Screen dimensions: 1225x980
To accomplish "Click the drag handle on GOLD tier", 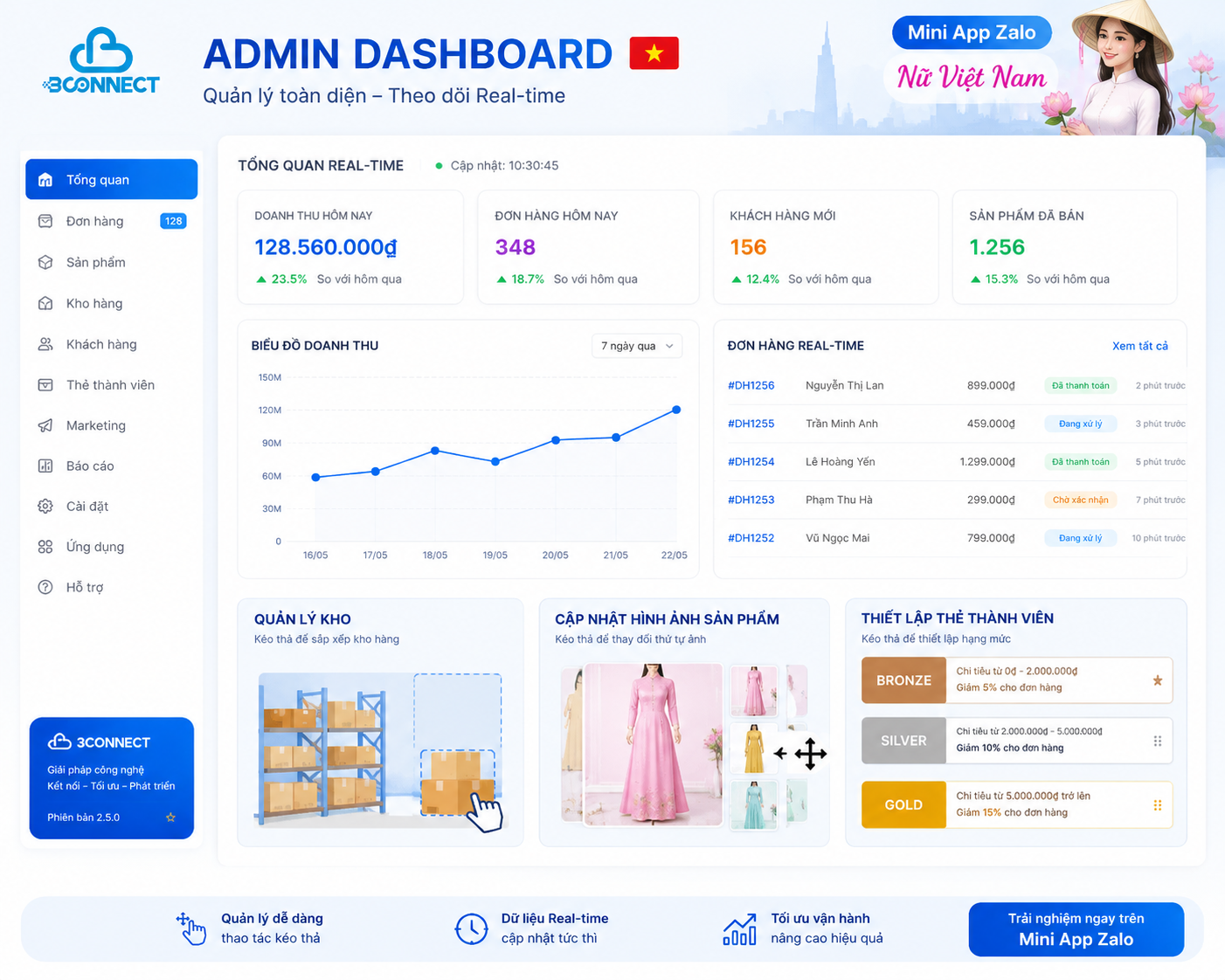I will pos(1158,805).
